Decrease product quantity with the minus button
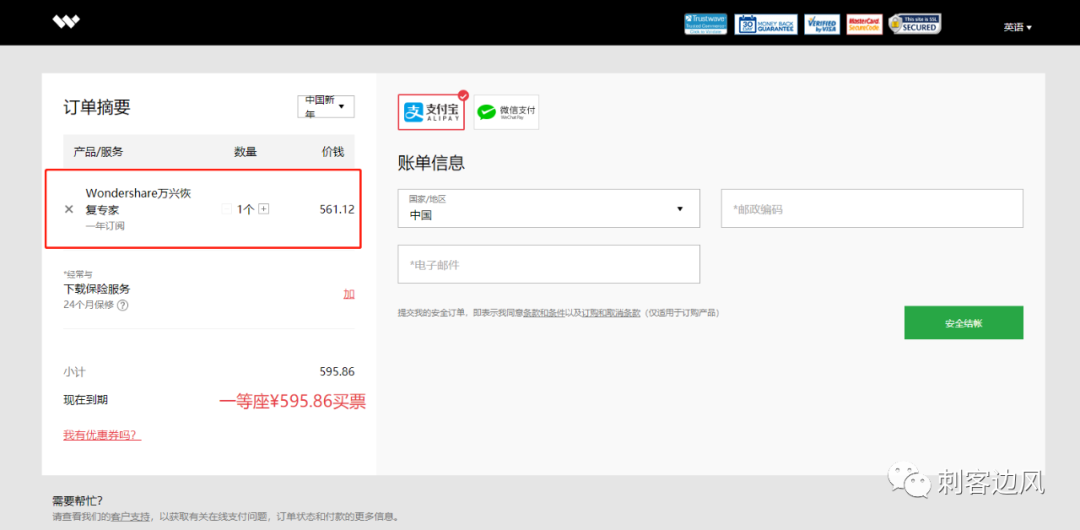The height and width of the screenshot is (530, 1080). tap(227, 209)
